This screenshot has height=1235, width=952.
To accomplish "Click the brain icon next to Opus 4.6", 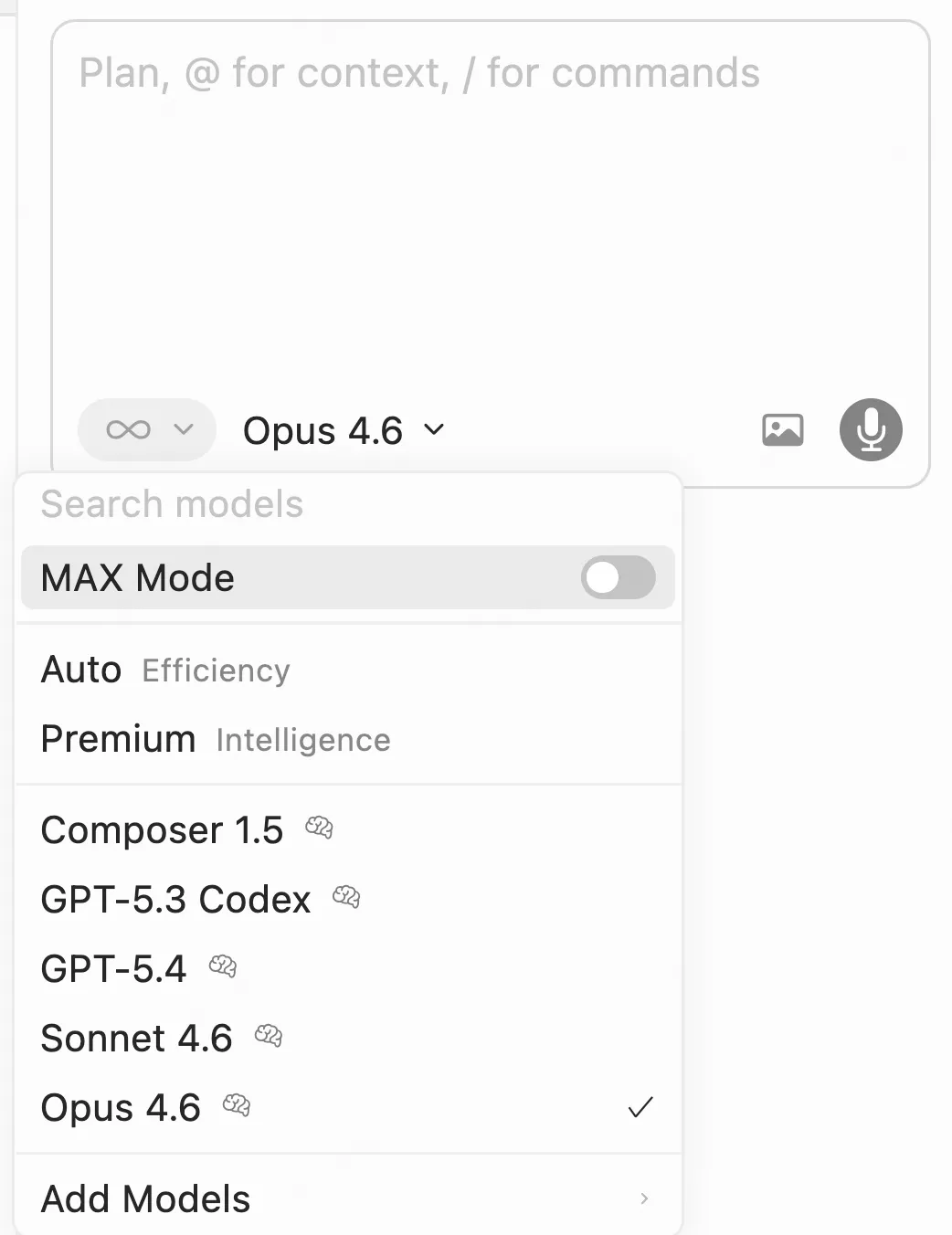I will pos(237,1105).
